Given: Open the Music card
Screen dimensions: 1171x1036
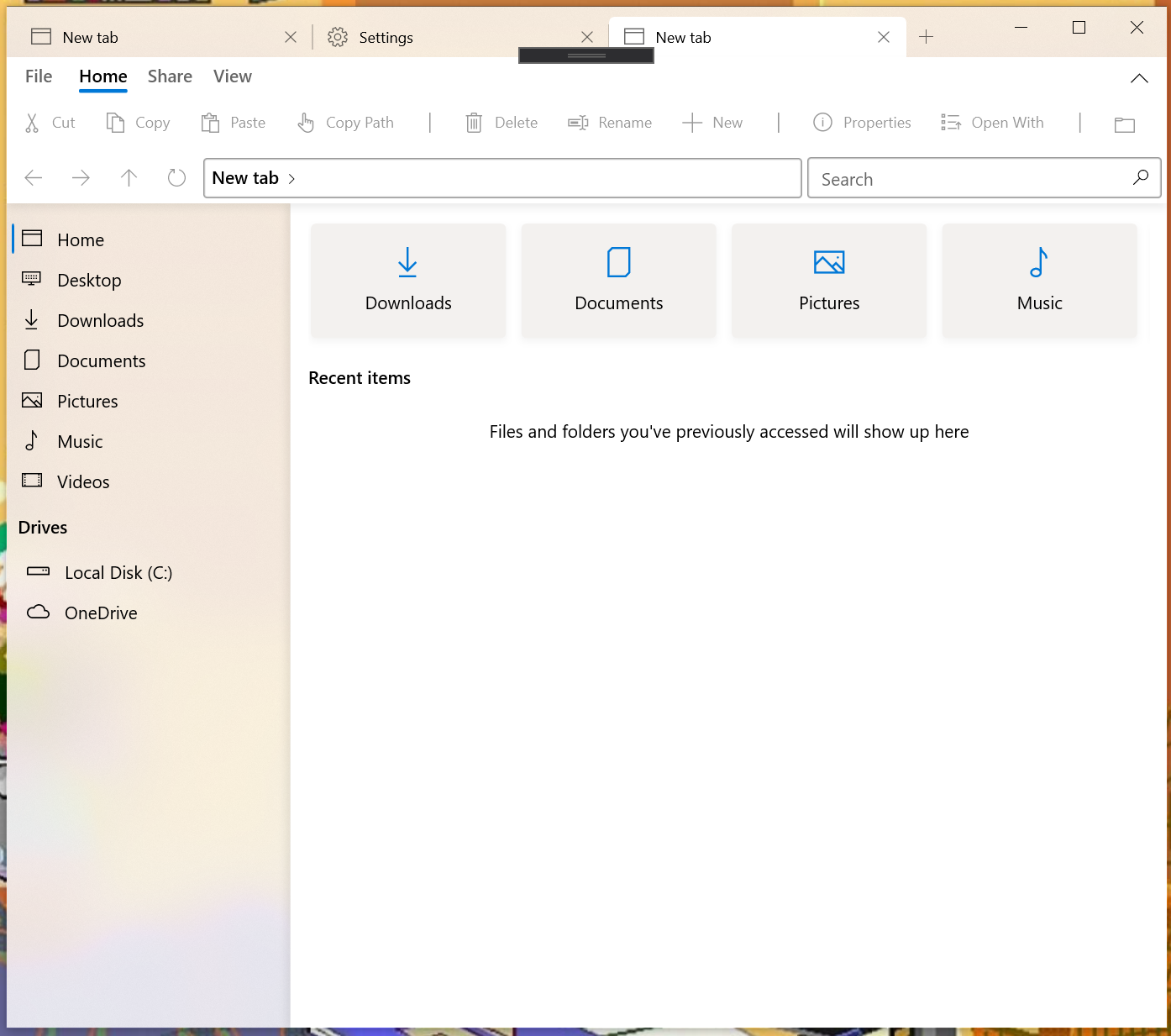Looking at the screenshot, I should click(x=1039, y=280).
